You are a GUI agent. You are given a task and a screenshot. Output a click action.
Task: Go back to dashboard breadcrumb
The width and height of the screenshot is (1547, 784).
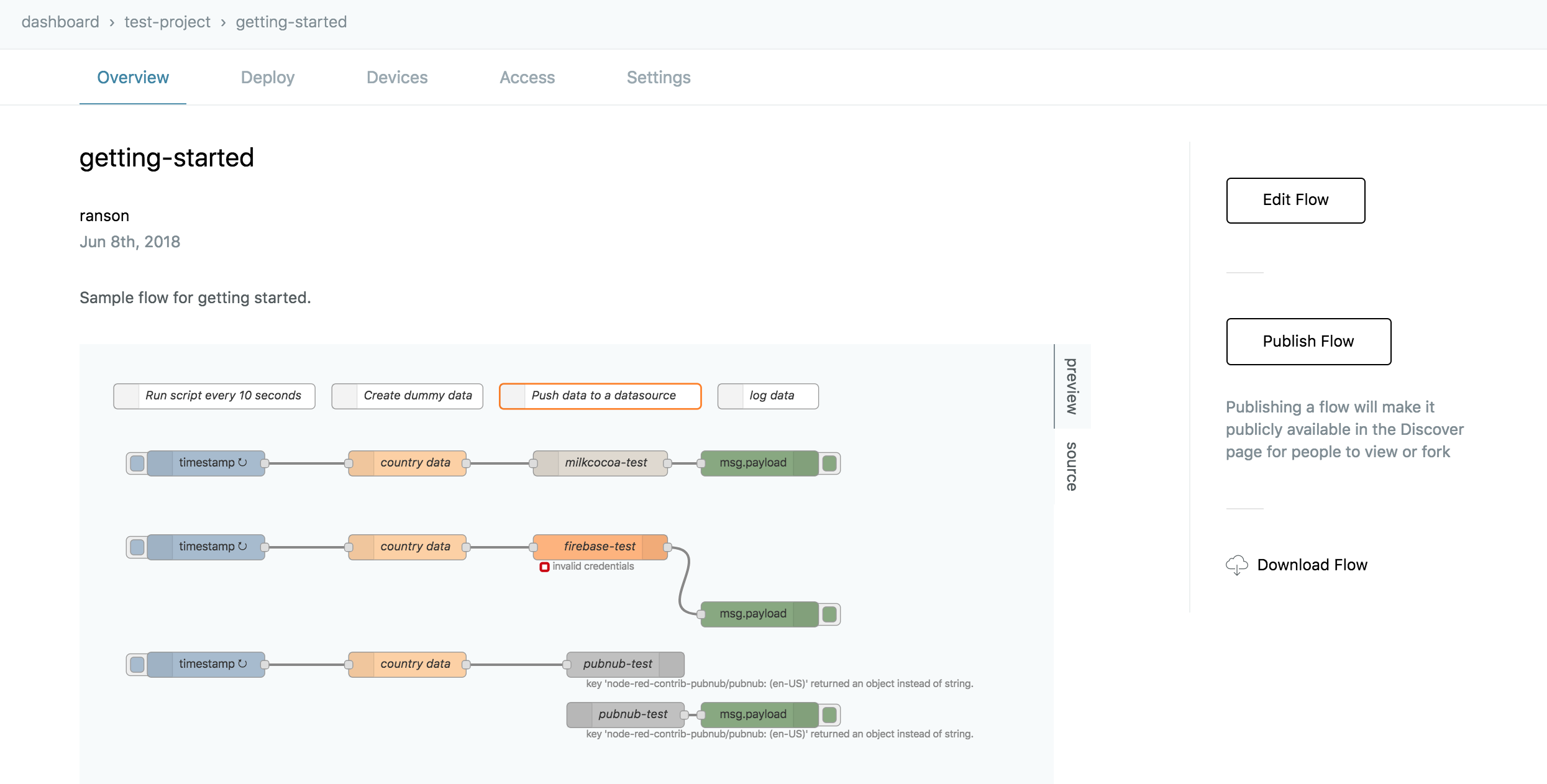pyautogui.click(x=60, y=22)
